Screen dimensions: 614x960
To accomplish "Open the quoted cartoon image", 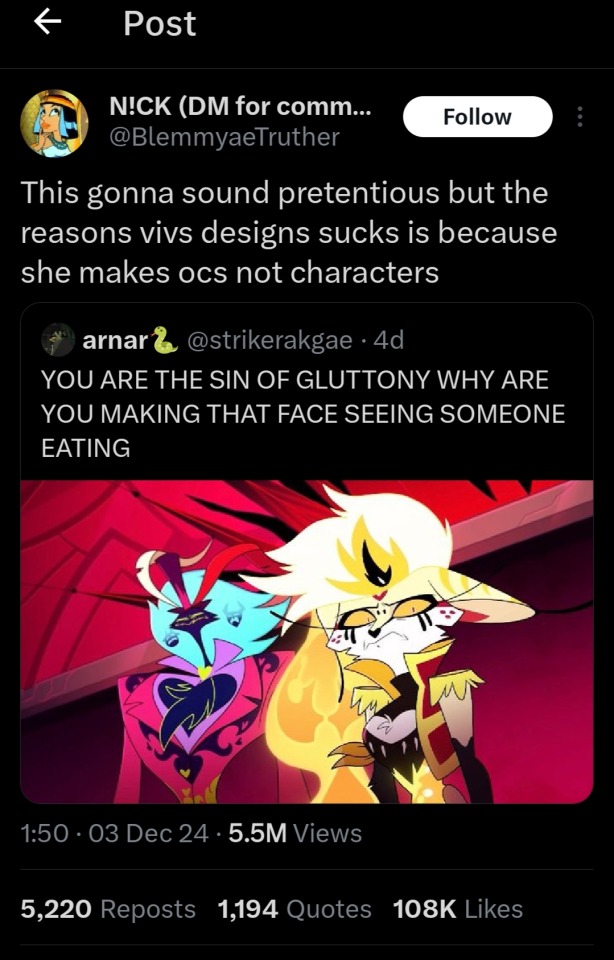I will (307, 642).
